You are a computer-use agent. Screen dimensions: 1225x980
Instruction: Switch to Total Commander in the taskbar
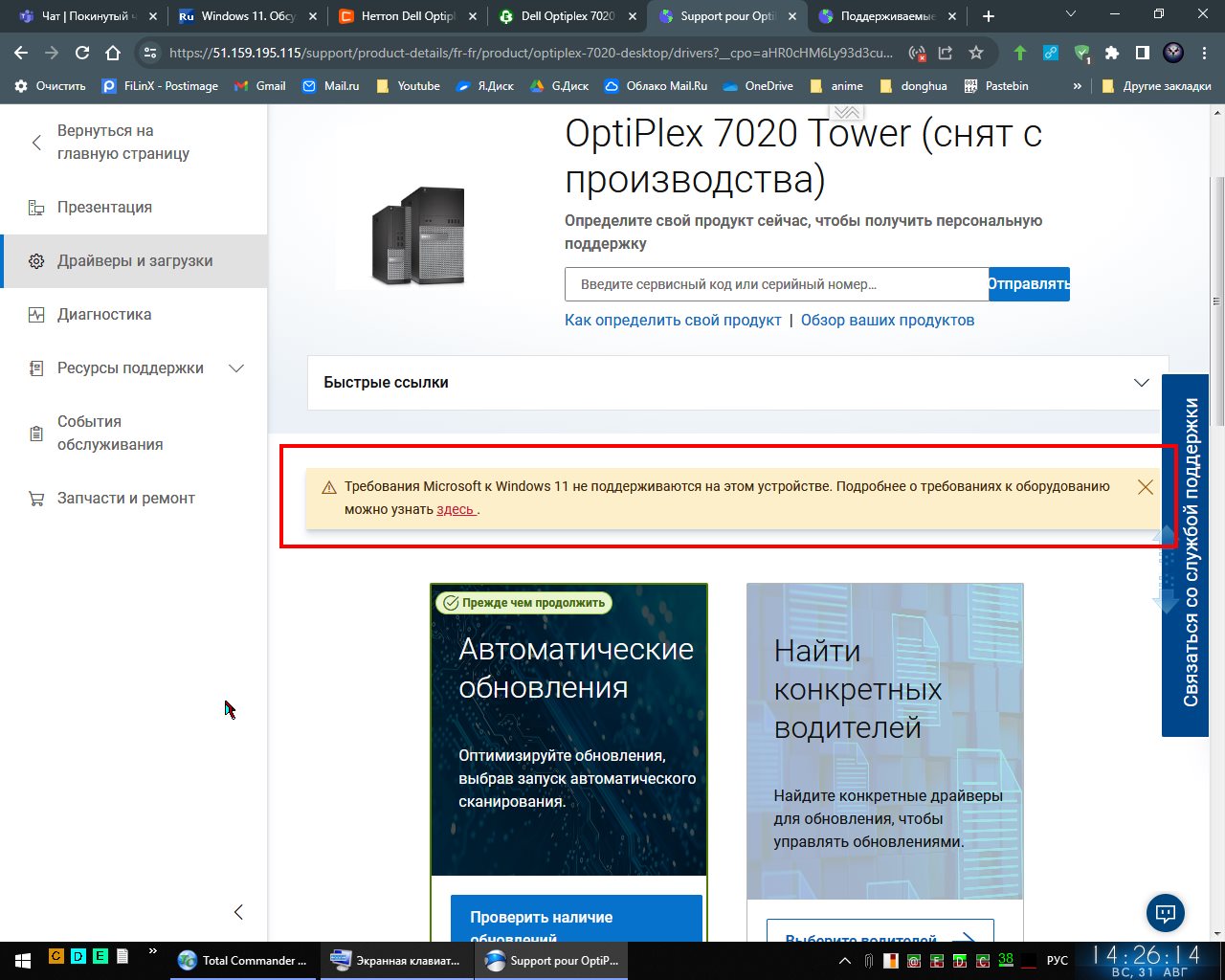click(x=245, y=961)
